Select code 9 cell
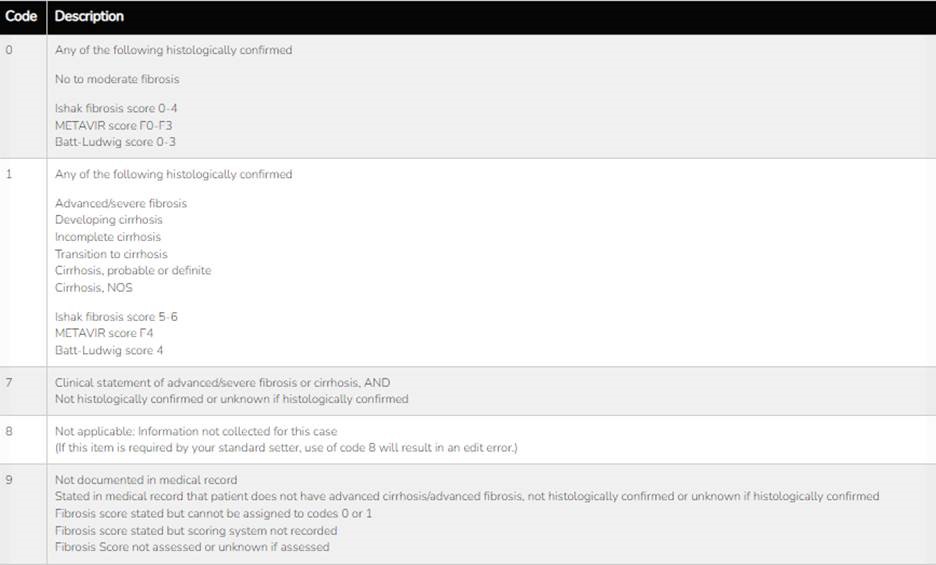 click(23, 514)
